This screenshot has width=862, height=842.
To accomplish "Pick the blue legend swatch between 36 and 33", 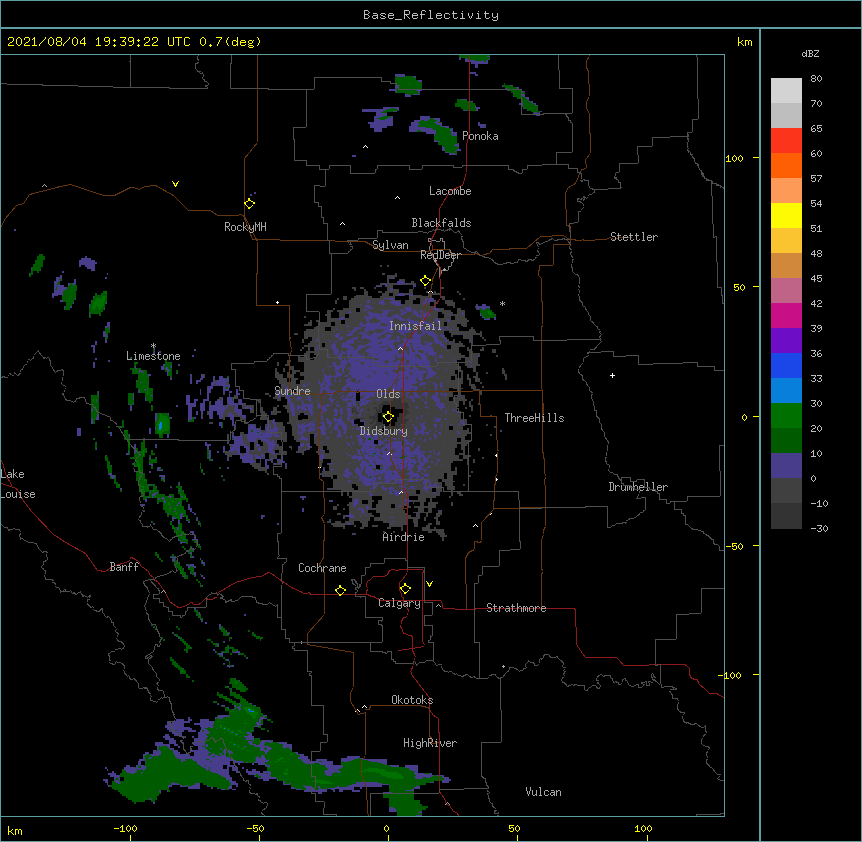I will pos(786,365).
